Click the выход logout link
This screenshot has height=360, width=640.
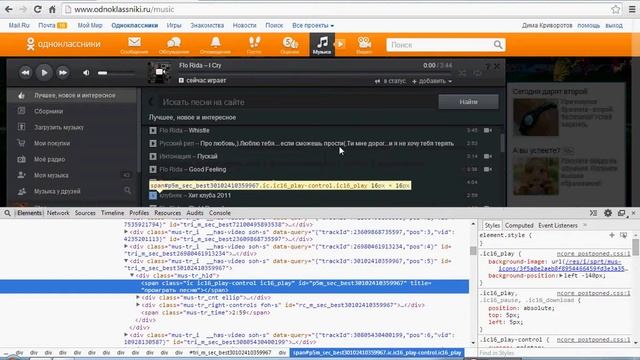tap(613, 25)
